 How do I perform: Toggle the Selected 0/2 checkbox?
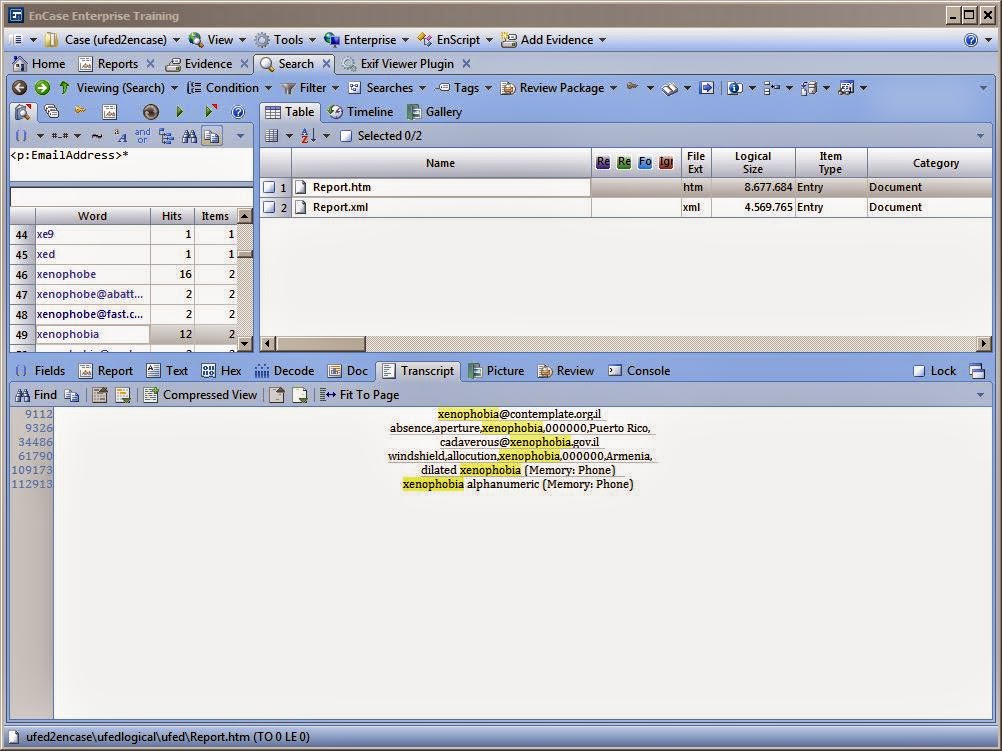point(346,135)
